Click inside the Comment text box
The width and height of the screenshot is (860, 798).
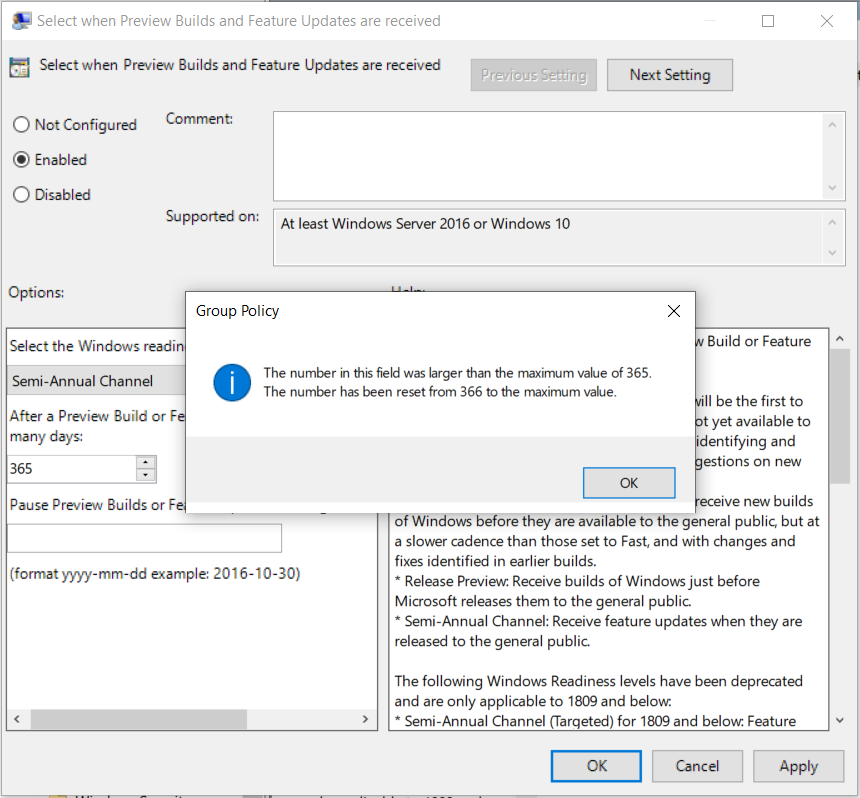[x=548, y=155]
